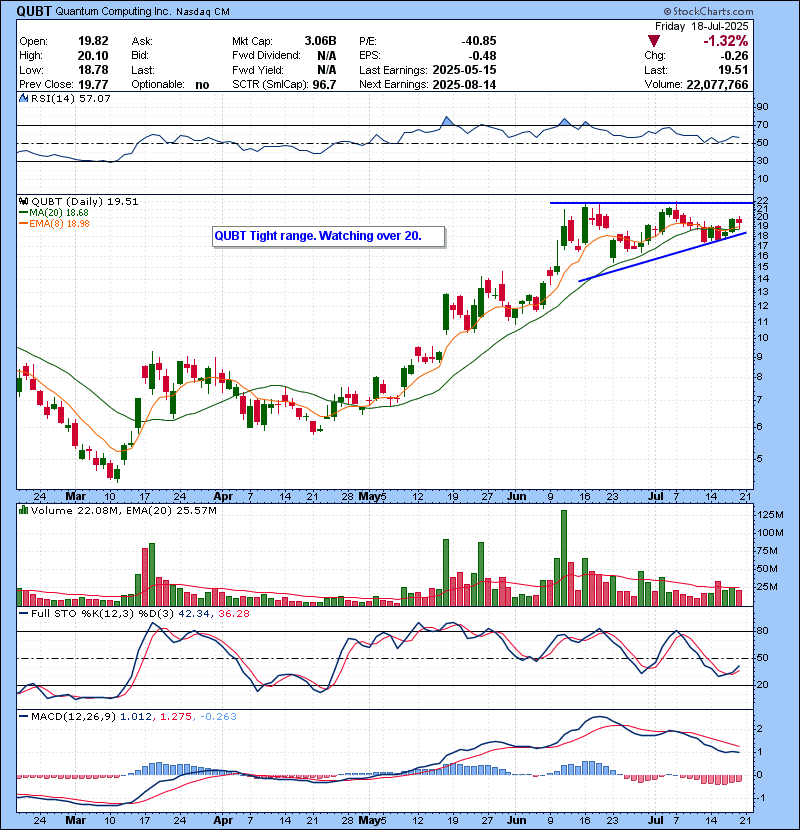Click the QUBT (Daily) 19.51 chart label

tap(85, 201)
